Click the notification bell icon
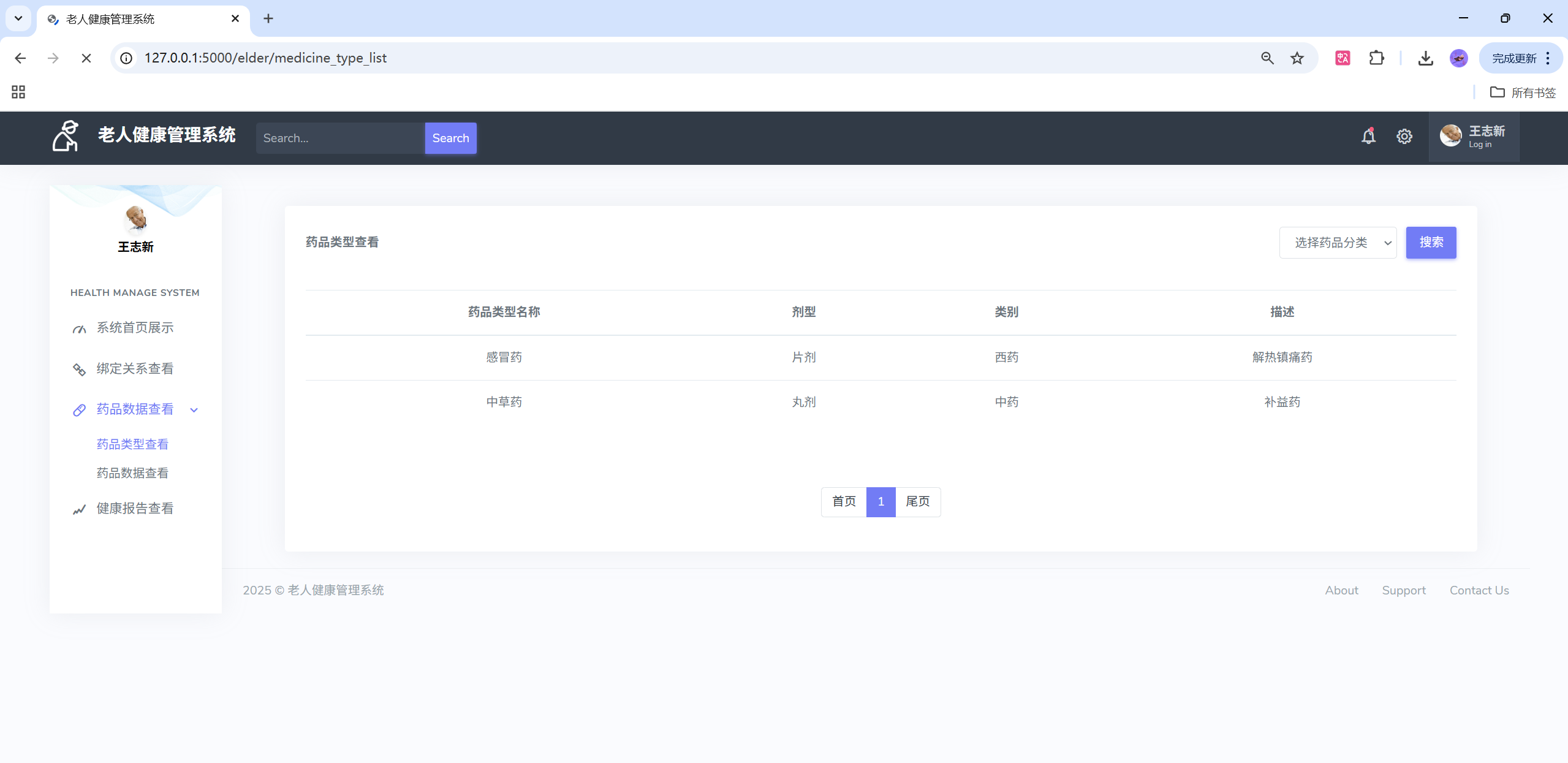This screenshot has width=1568, height=763. 1368,136
